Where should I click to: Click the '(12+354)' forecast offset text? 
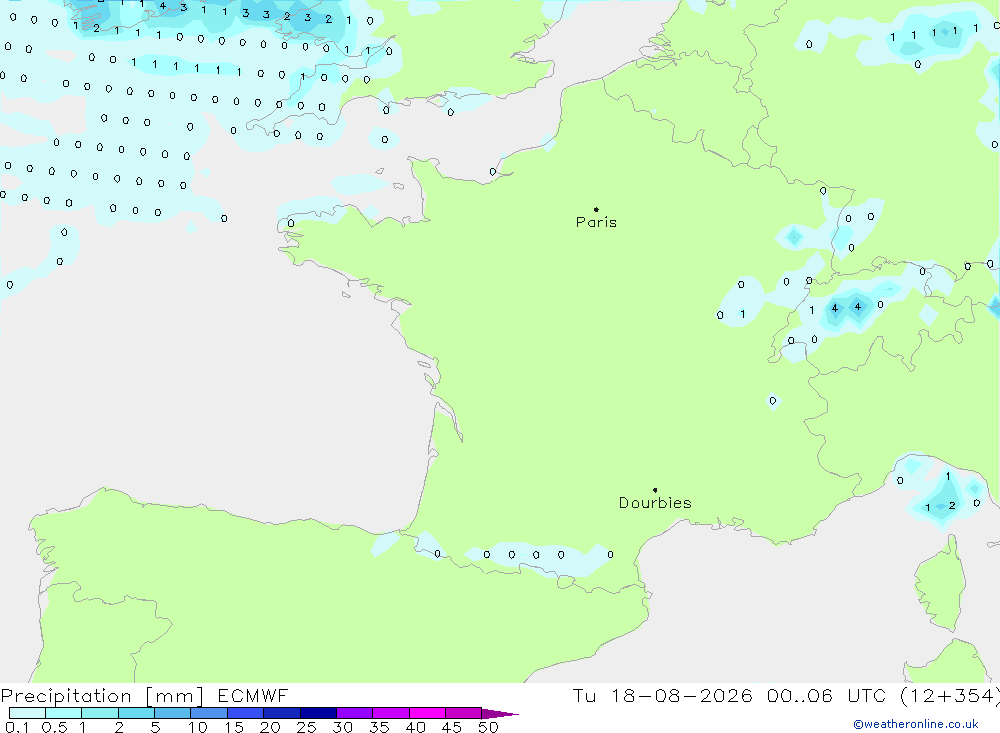coord(949,696)
